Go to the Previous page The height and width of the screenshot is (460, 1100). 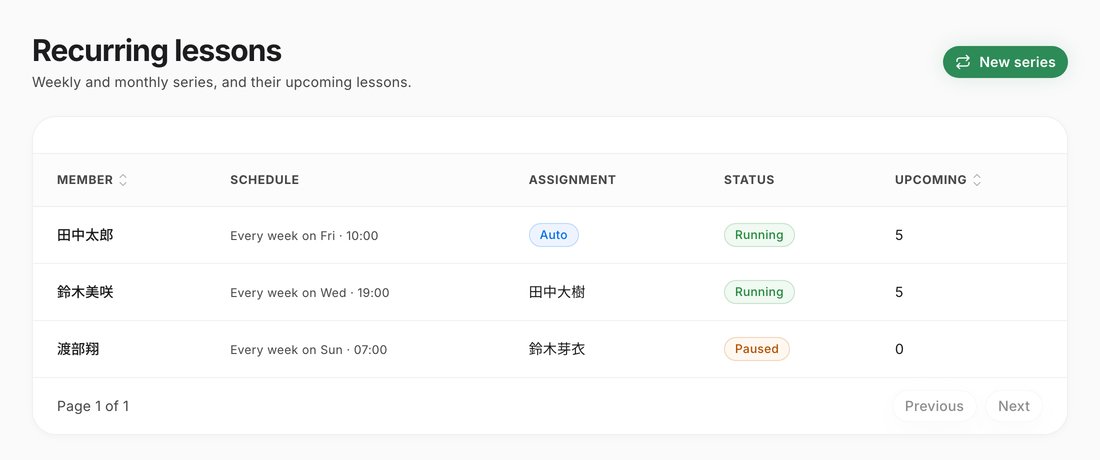934,406
